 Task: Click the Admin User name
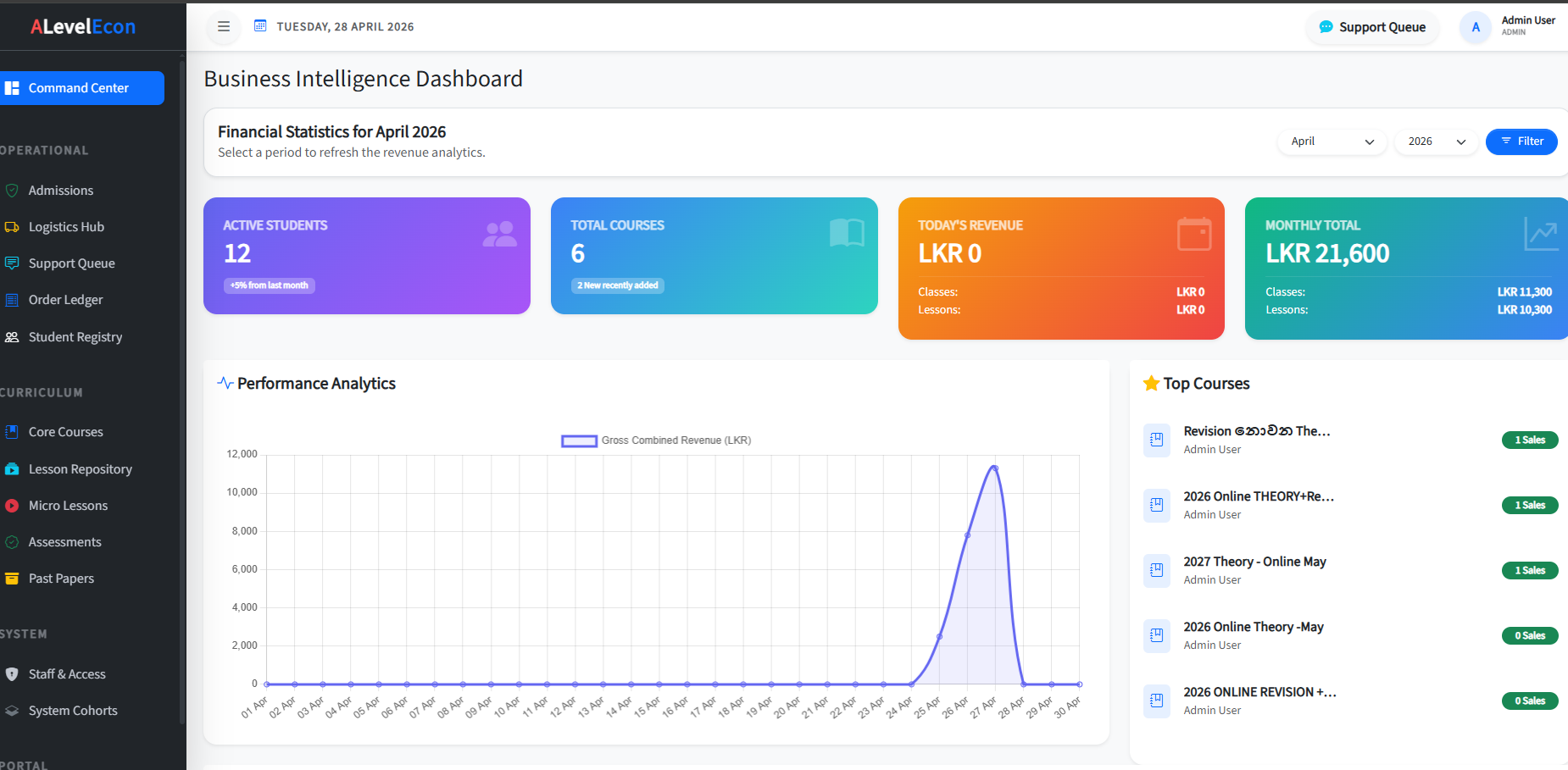[x=1528, y=20]
